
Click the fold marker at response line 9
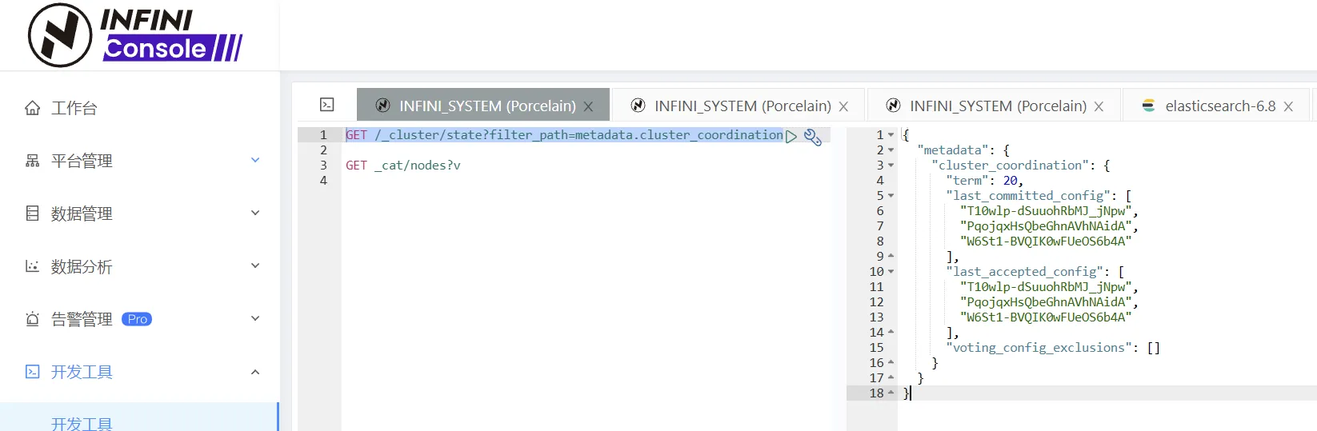click(x=891, y=257)
